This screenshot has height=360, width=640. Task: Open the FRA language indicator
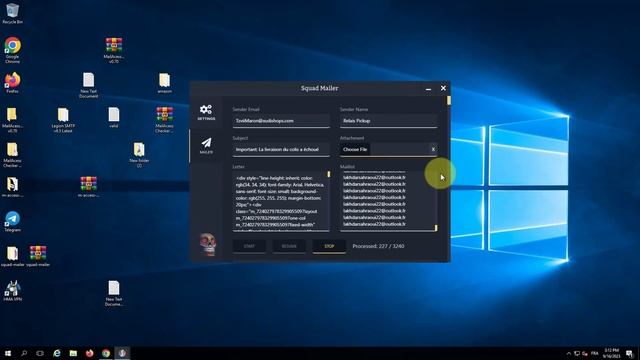pyautogui.click(x=595, y=353)
